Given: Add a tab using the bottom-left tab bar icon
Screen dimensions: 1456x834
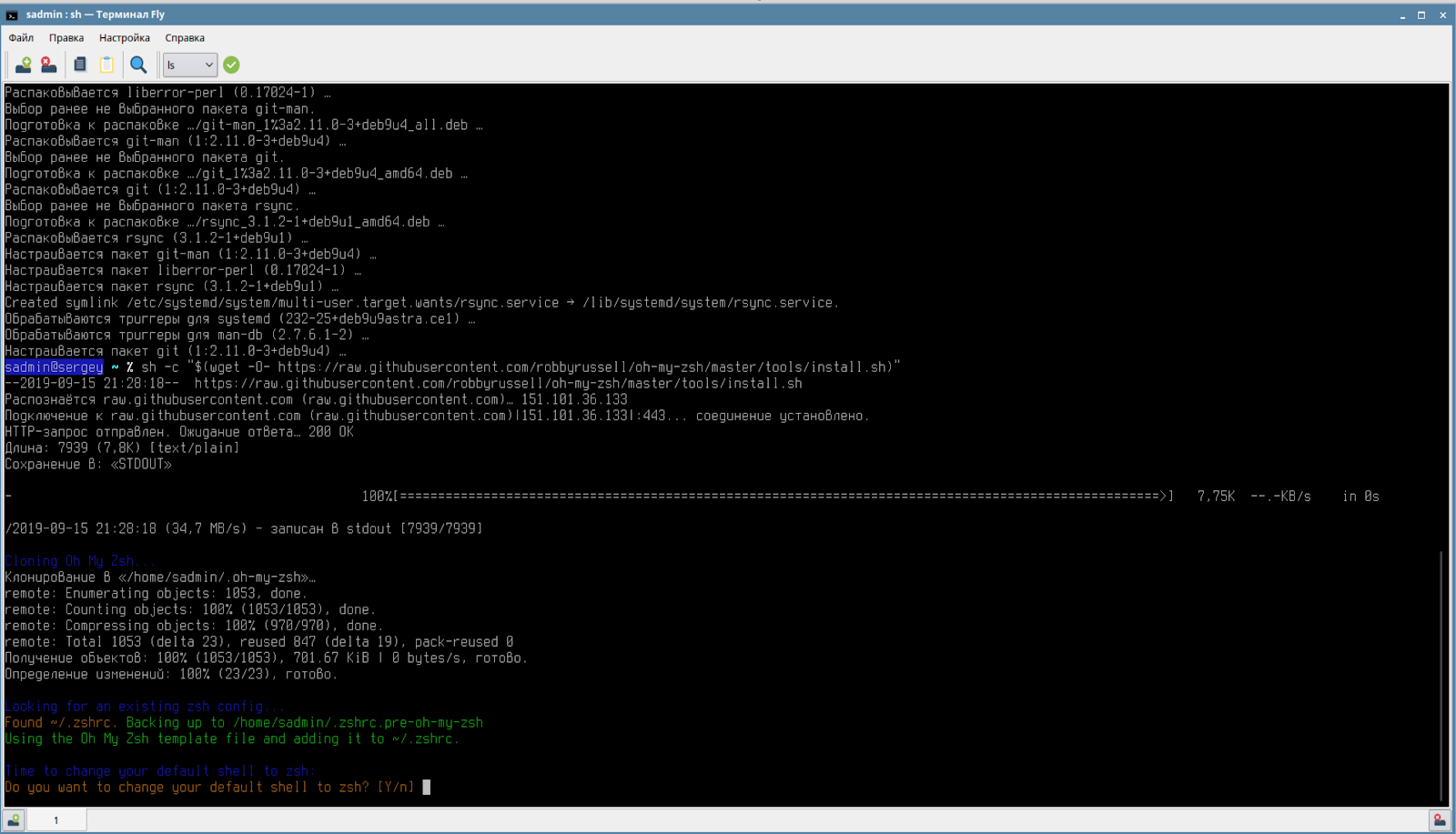Looking at the screenshot, I should pos(14,819).
